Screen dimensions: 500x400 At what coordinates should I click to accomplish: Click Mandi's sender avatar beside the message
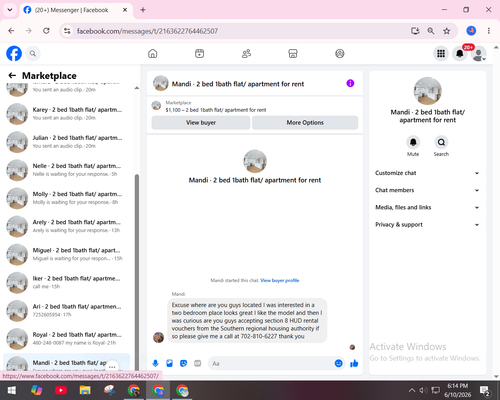158,337
